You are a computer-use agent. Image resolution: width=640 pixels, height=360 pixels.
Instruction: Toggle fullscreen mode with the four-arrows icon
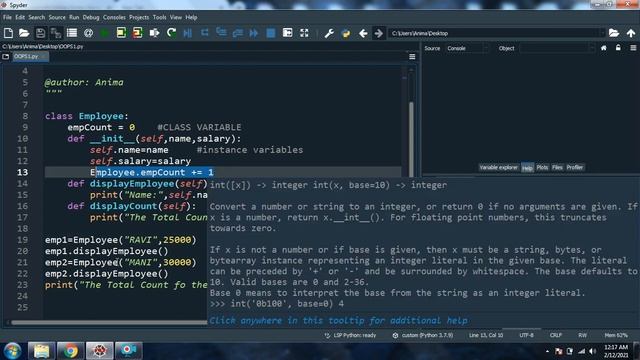[304, 33]
